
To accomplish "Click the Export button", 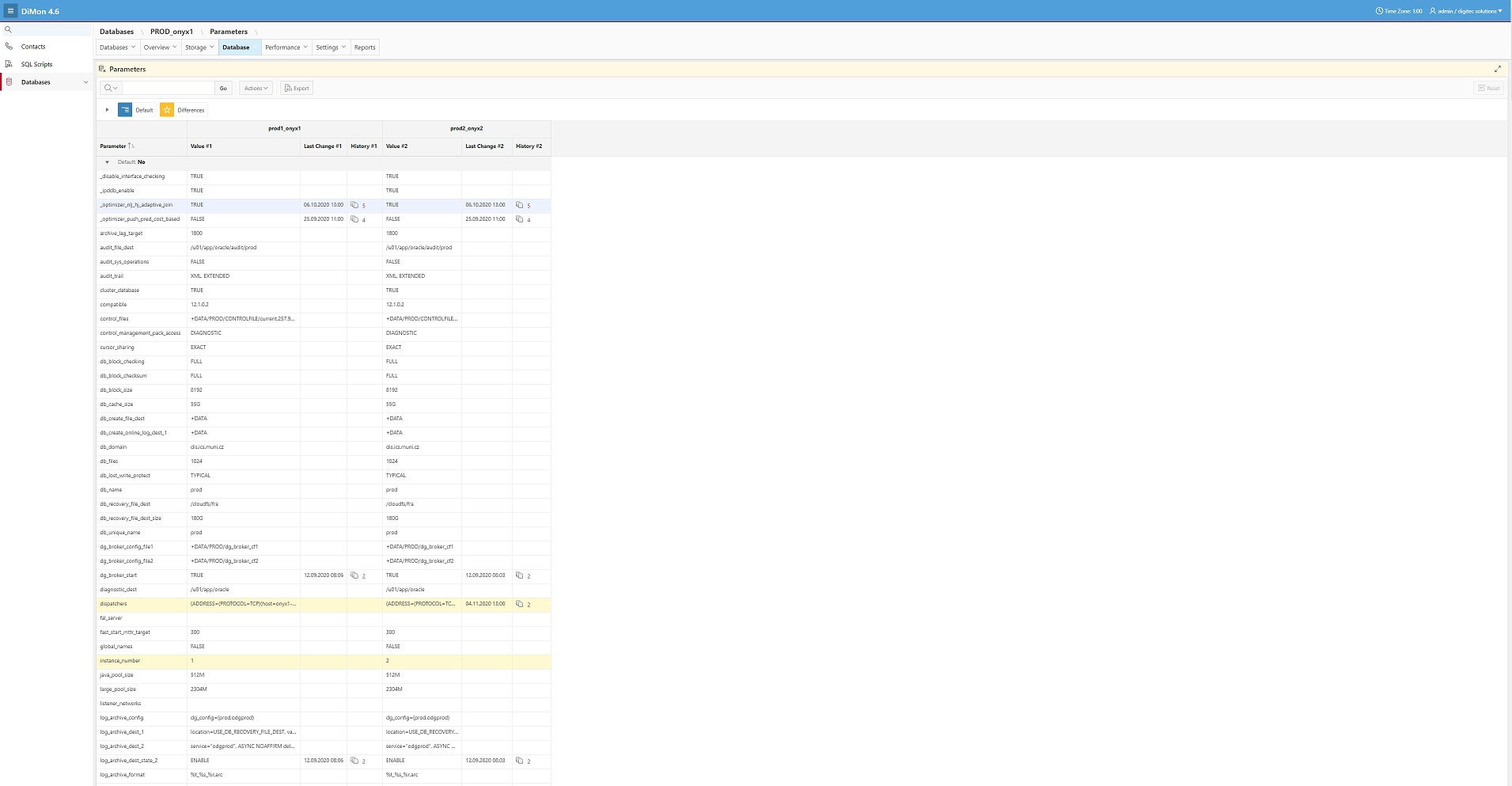I will click(297, 88).
